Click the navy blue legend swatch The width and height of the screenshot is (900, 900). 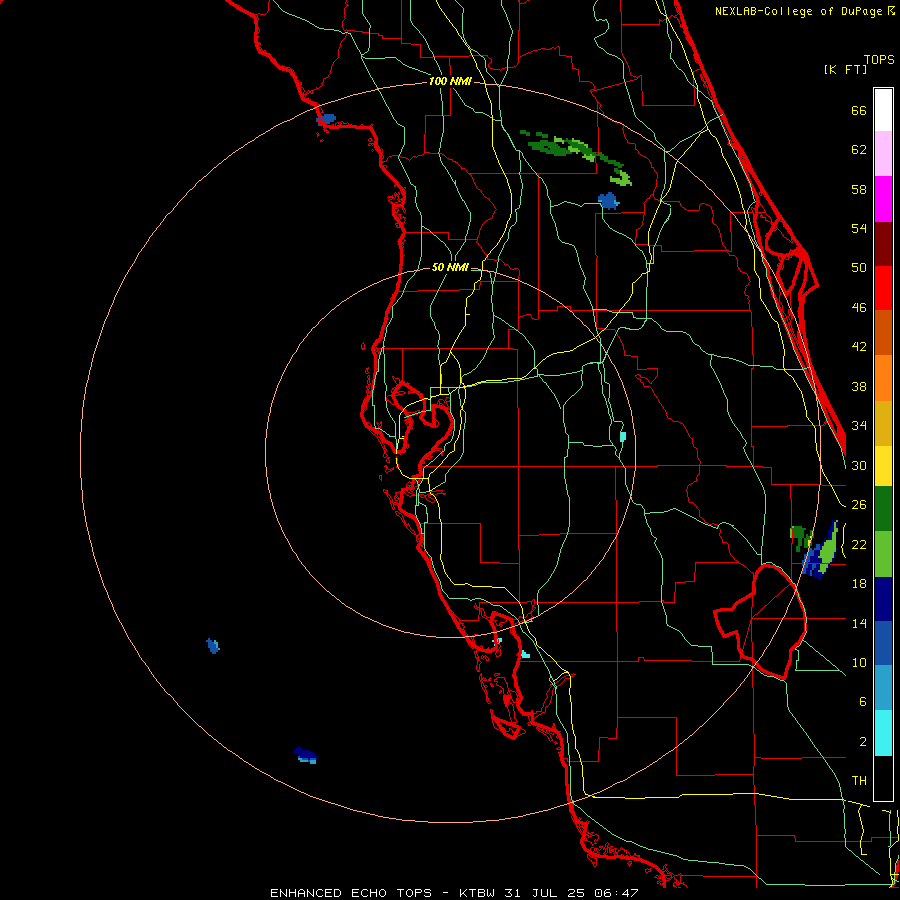(883, 599)
